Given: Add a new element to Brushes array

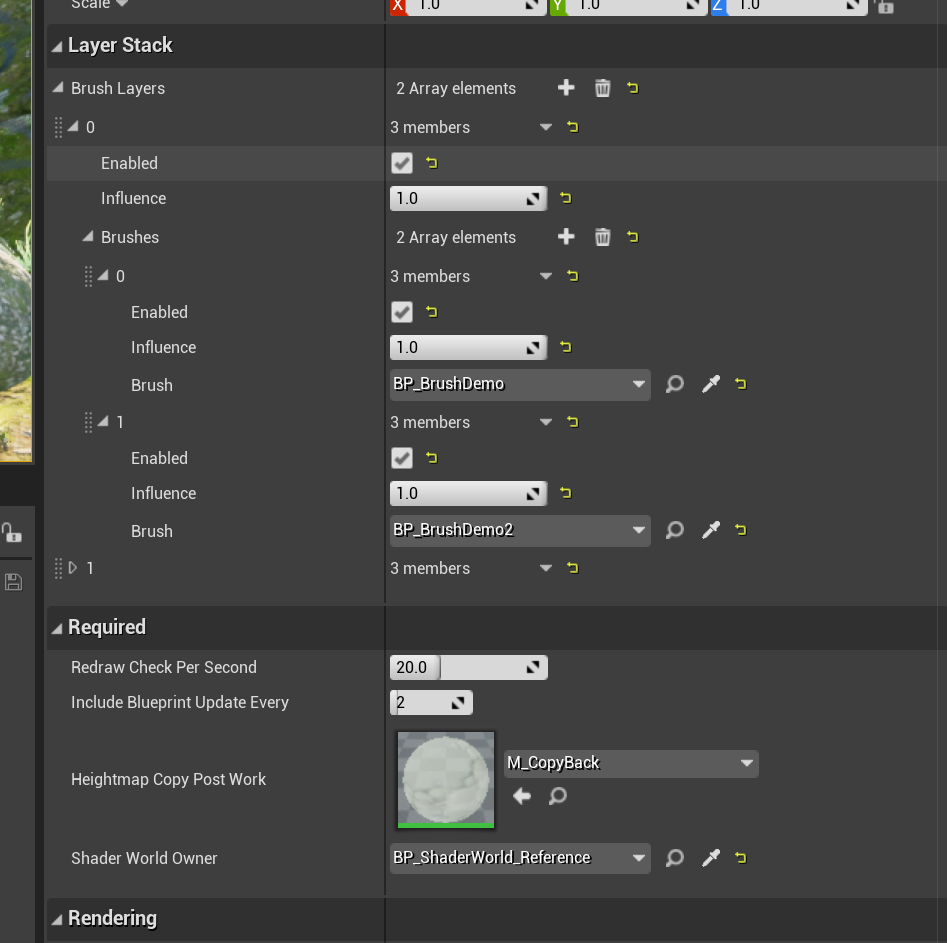Looking at the screenshot, I should click(566, 237).
